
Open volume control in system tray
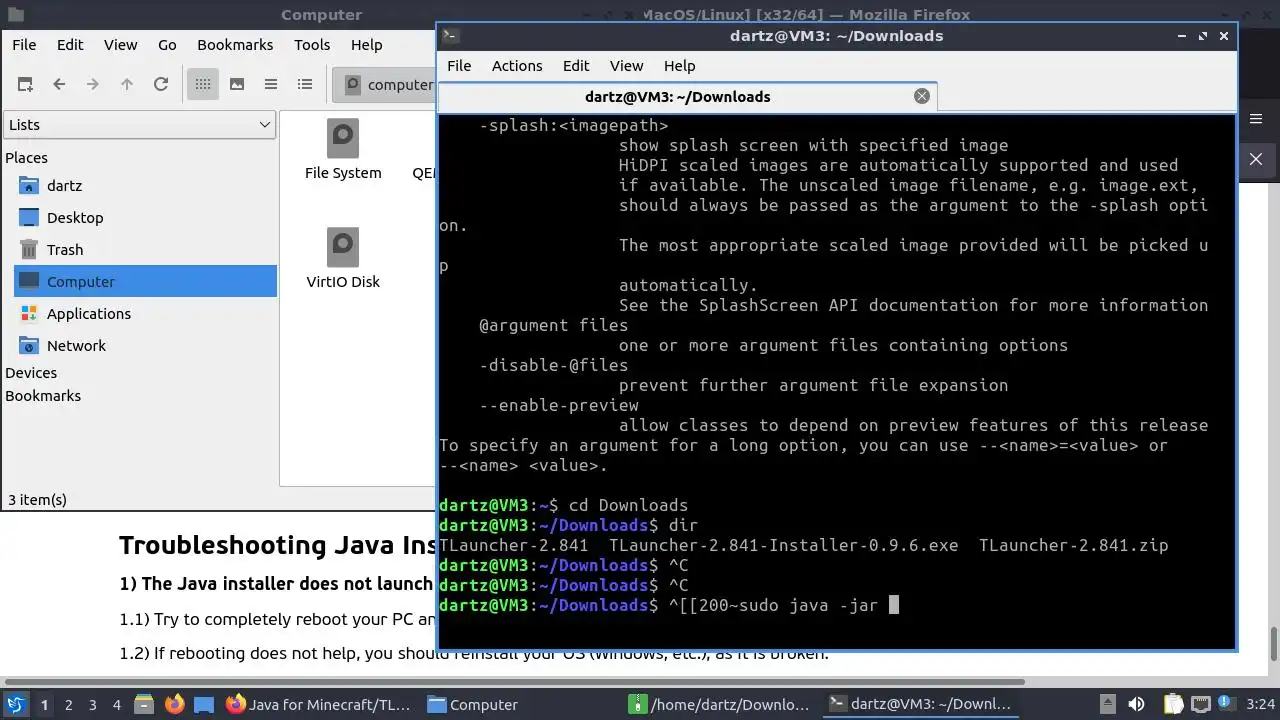pos(1136,704)
